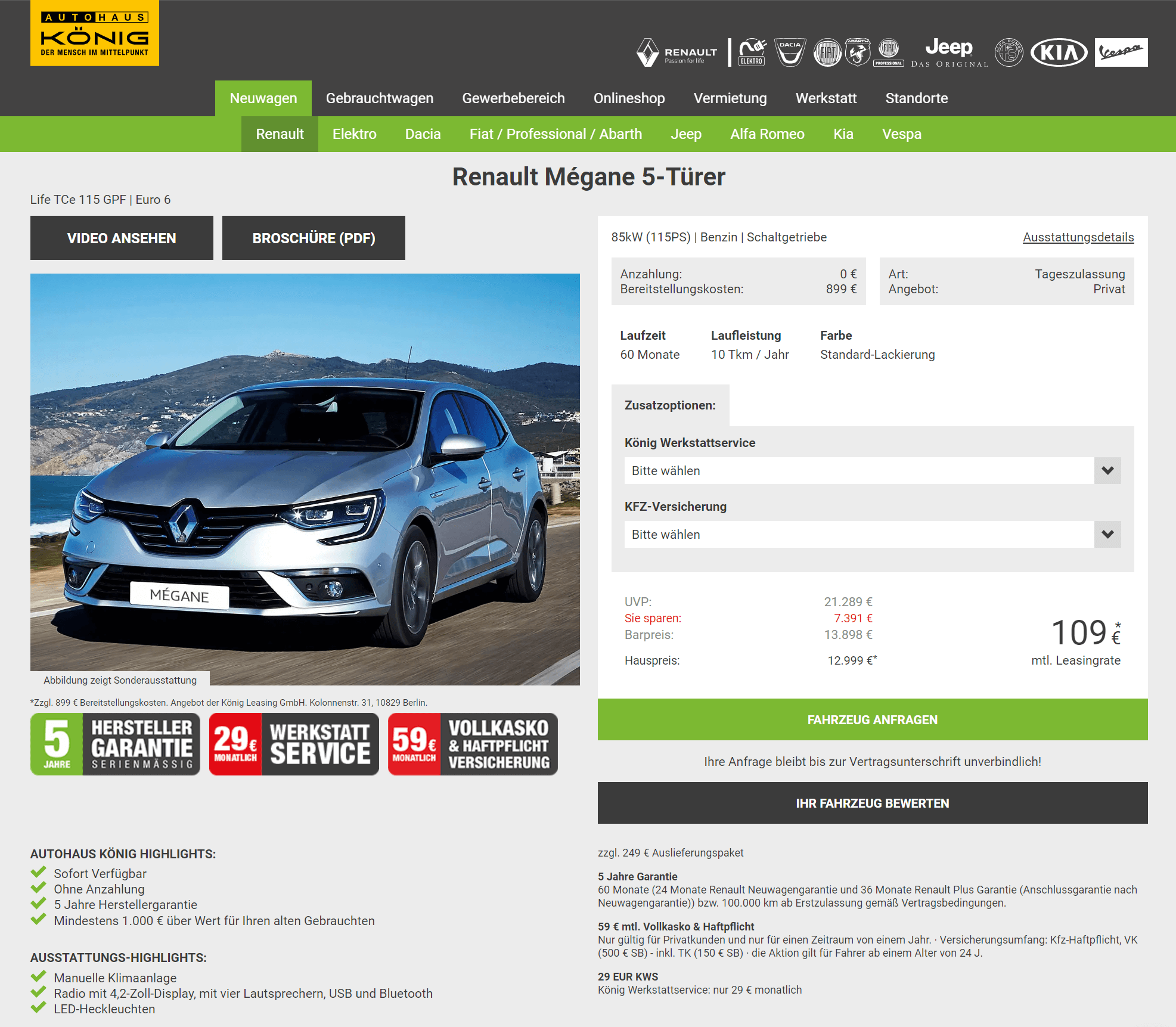1176x1027 pixels.
Task: Click the 60 Monate Laufzeit value
Action: click(x=650, y=355)
